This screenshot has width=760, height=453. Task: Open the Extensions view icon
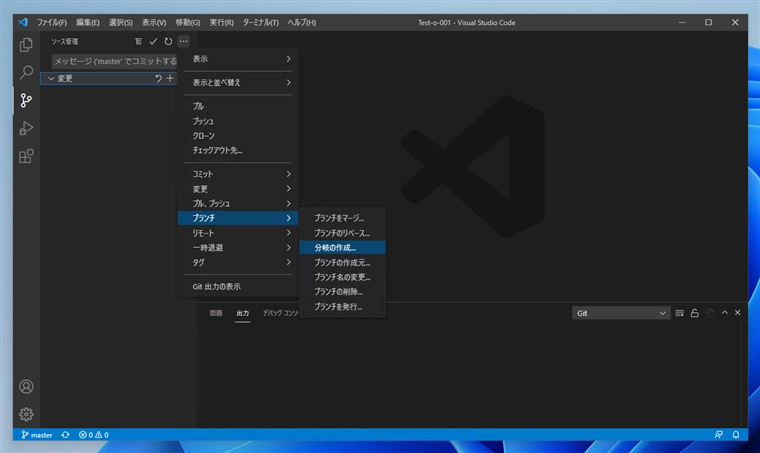coord(26,156)
